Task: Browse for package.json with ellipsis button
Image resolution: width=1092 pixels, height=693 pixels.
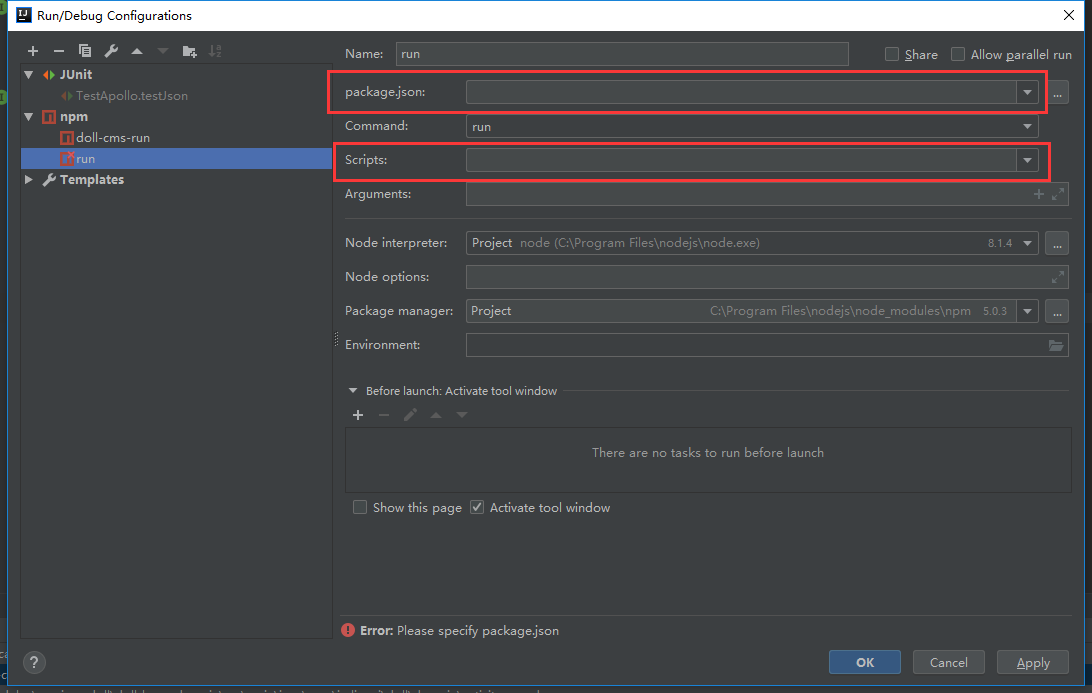Action: point(1057,92)
